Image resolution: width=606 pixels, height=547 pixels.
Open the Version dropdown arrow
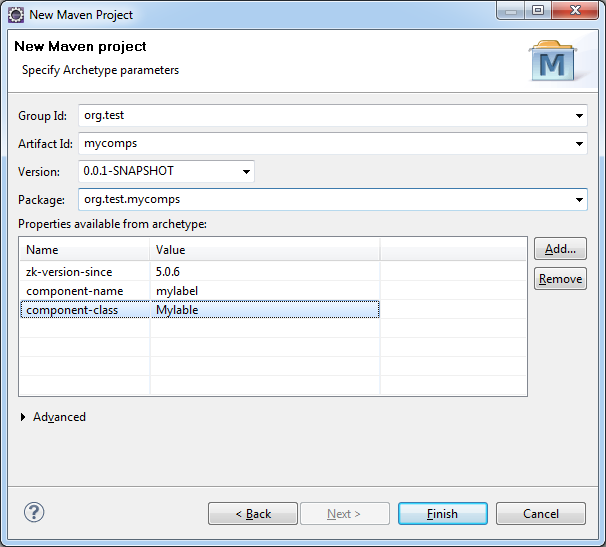246,172
